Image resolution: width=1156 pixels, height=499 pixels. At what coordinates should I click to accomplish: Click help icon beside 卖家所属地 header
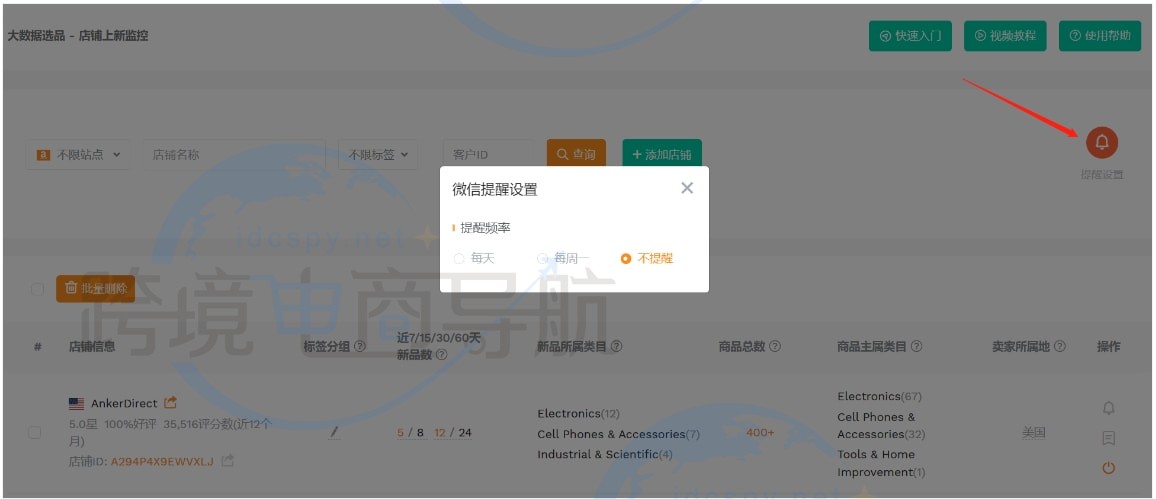[x=1059, y=346]
